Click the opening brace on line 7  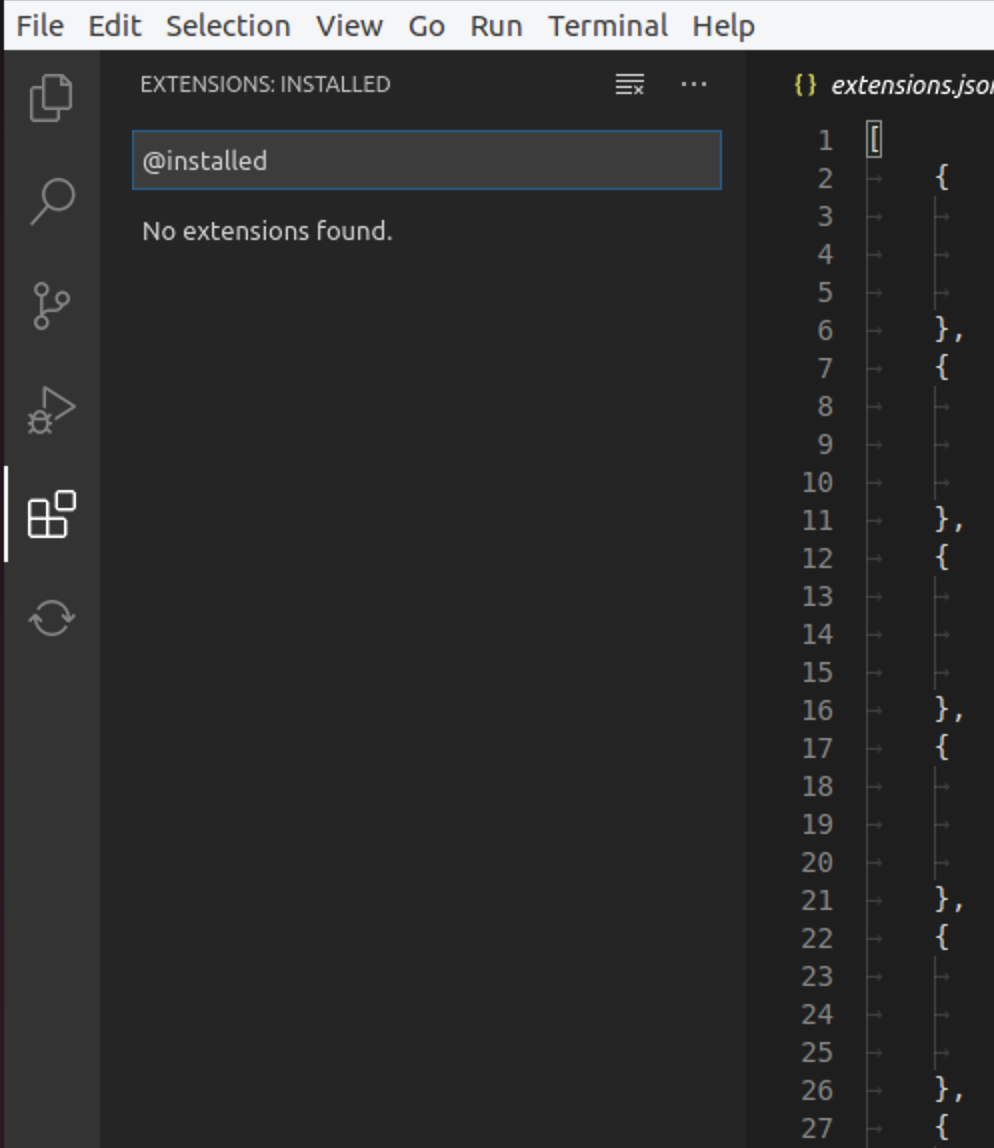pos(942,368)
